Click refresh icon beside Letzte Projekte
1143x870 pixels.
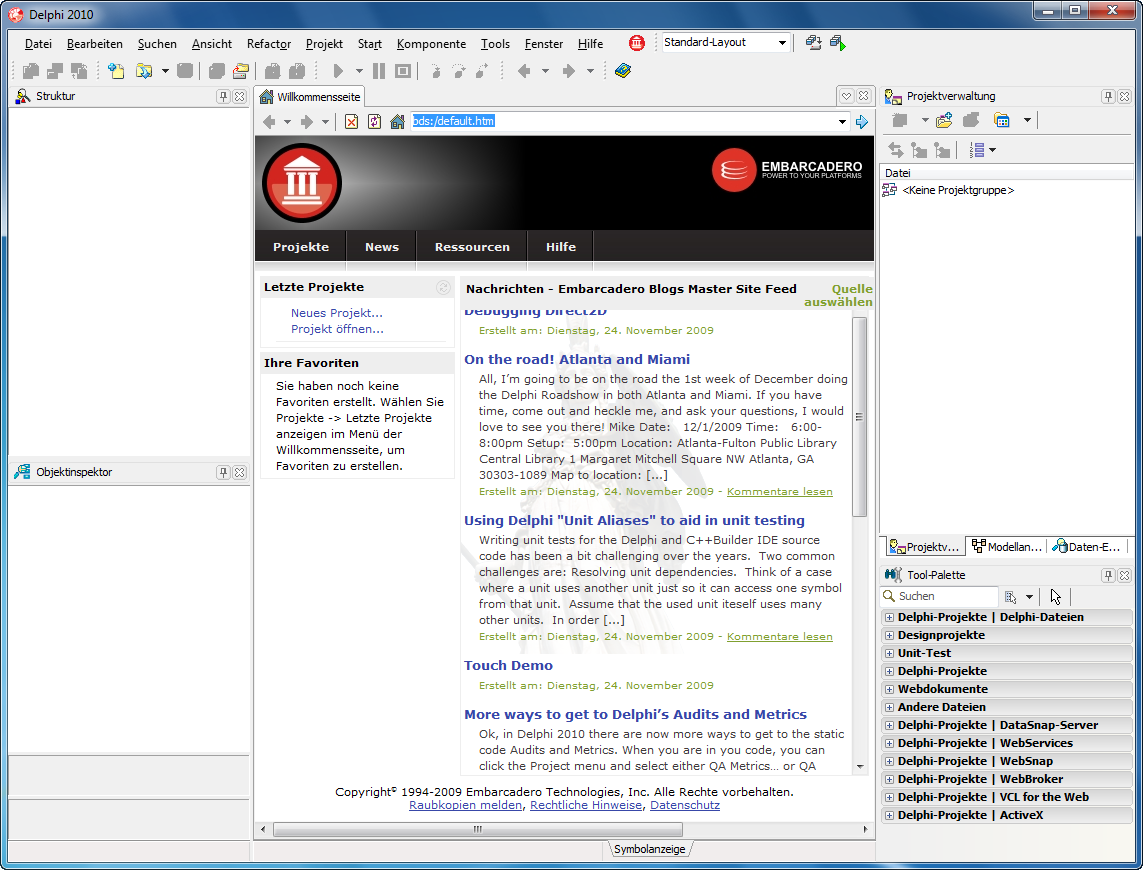coord(442,287)
